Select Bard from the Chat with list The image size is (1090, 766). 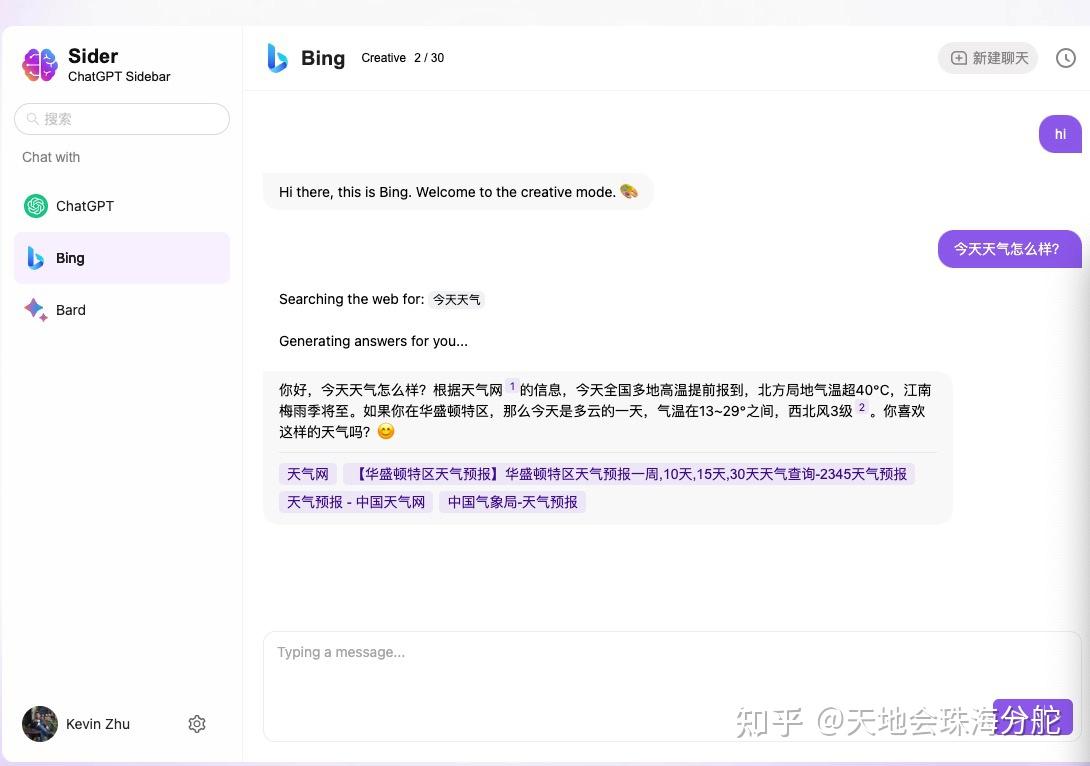(70, 310)
